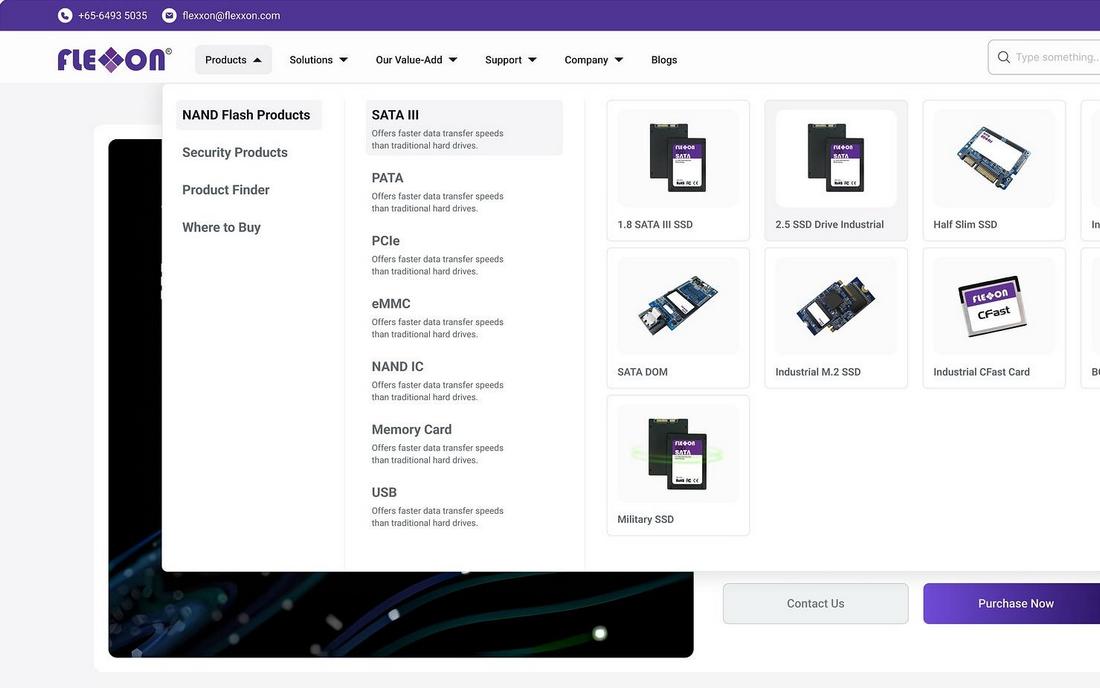This screenshot has width=1100, height=688.
Task: Open the Flexxon logo homepage link
Action: tap(114, 60)
